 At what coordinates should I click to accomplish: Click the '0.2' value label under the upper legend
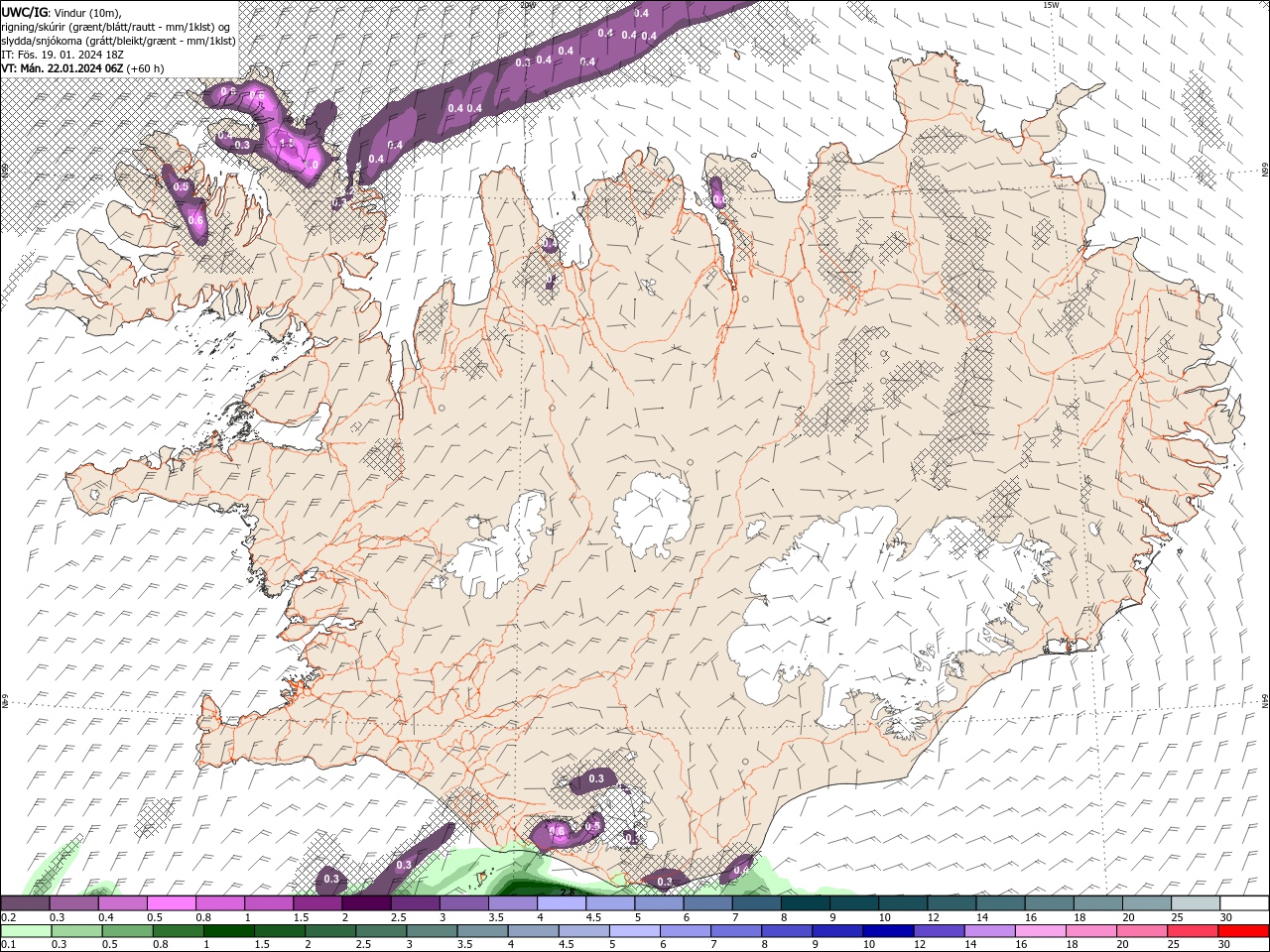pyautogui.click(x=8, y=917)
